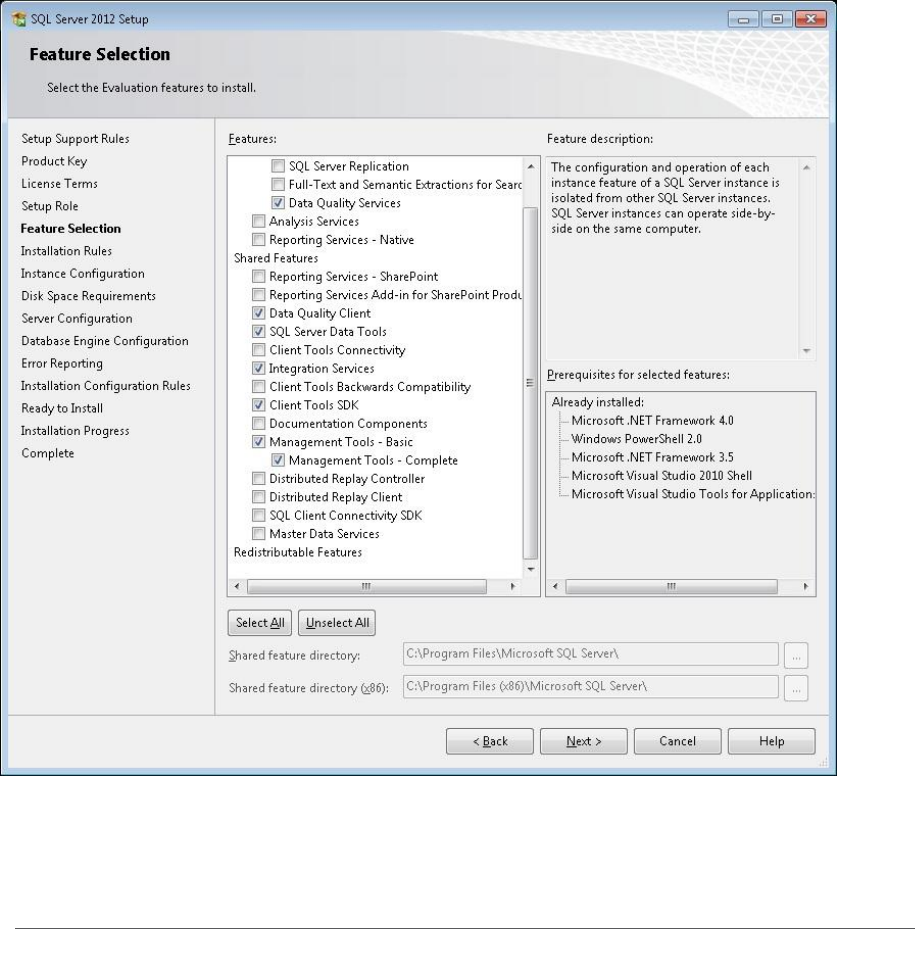The height and width of the screenshot is (974, 919).
Task: Check Master Data Services
Action: point(258,534)
